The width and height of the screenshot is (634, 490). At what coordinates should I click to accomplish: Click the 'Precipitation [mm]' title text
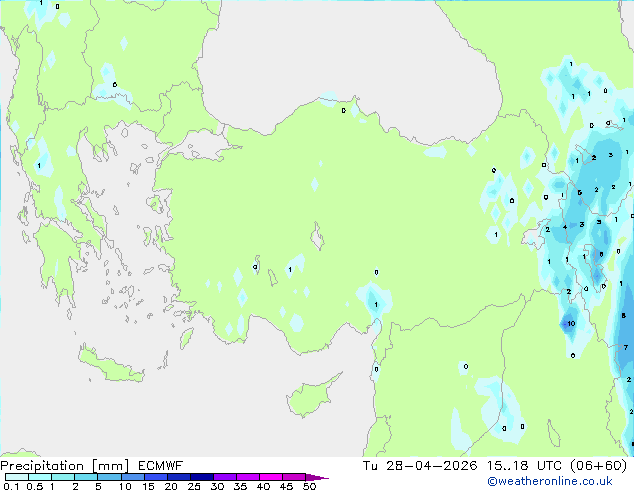point(65,466)
